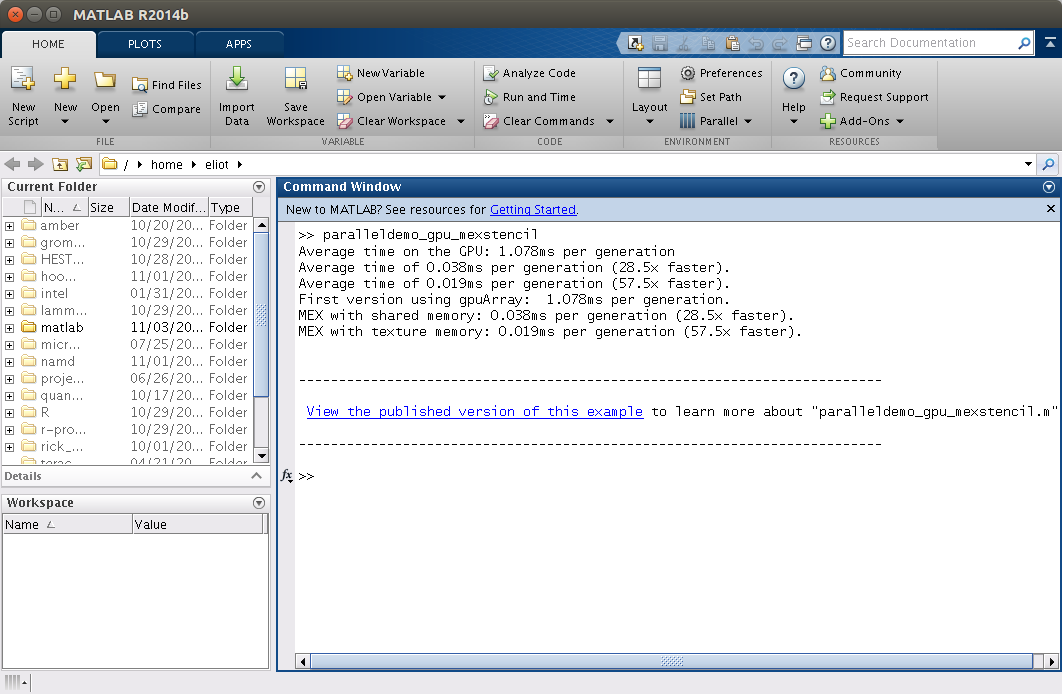Screen dimensions: 1062x694
Task: Open Workspace panel actions menu
Action: click(x=259, y=503)
